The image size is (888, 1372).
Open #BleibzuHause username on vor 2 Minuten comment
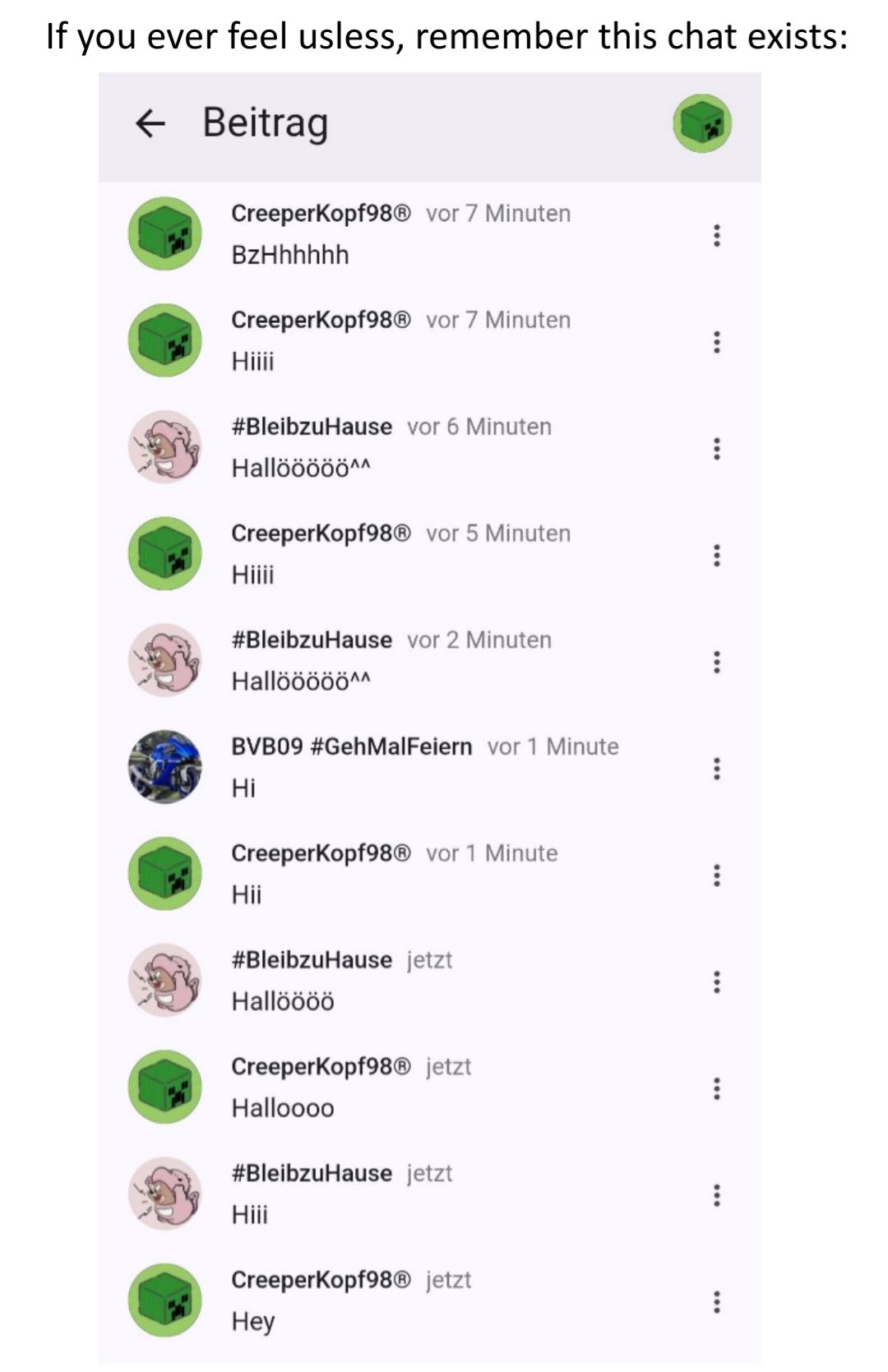312,640
